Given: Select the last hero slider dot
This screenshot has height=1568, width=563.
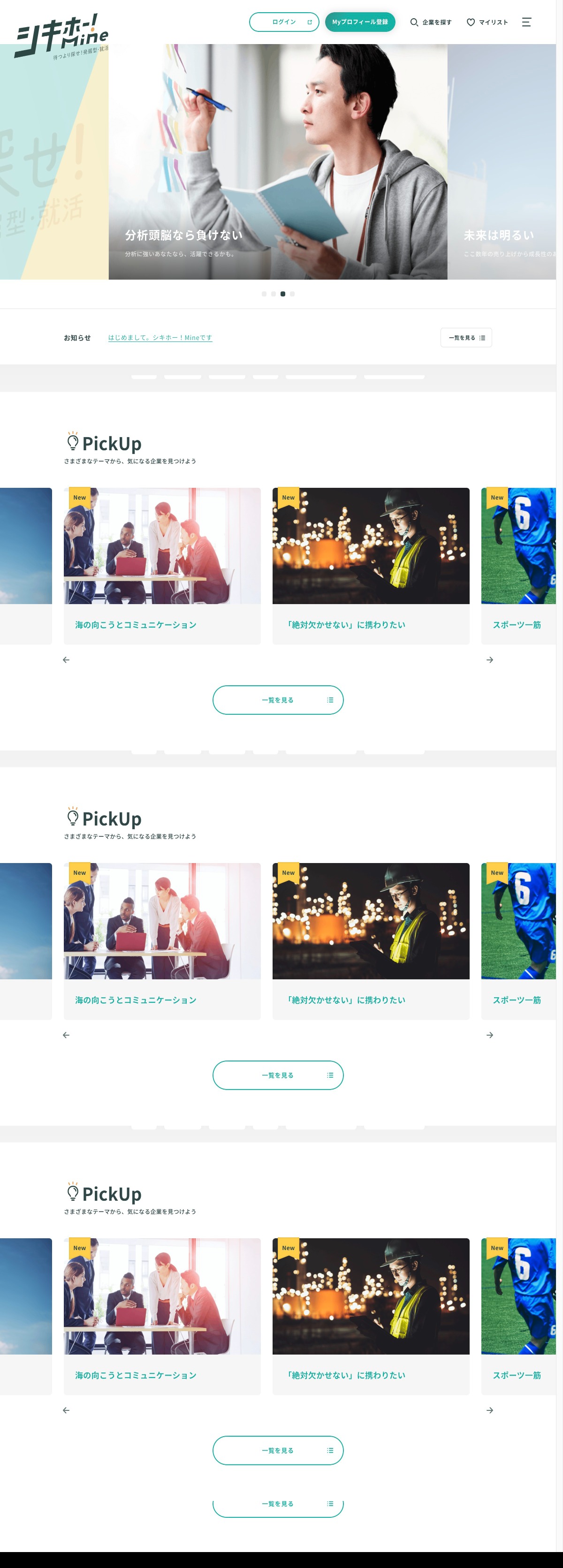Looking at the screenshot, I should 292,294.
